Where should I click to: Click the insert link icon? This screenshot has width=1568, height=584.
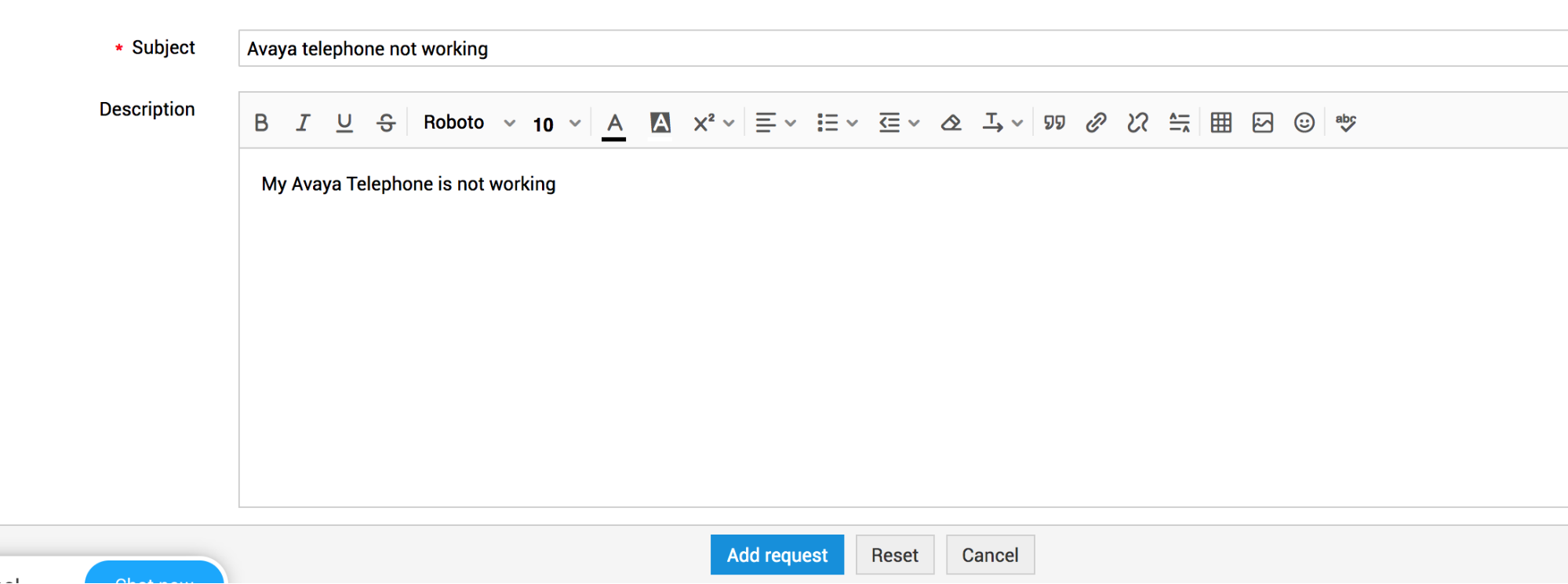1096,122
